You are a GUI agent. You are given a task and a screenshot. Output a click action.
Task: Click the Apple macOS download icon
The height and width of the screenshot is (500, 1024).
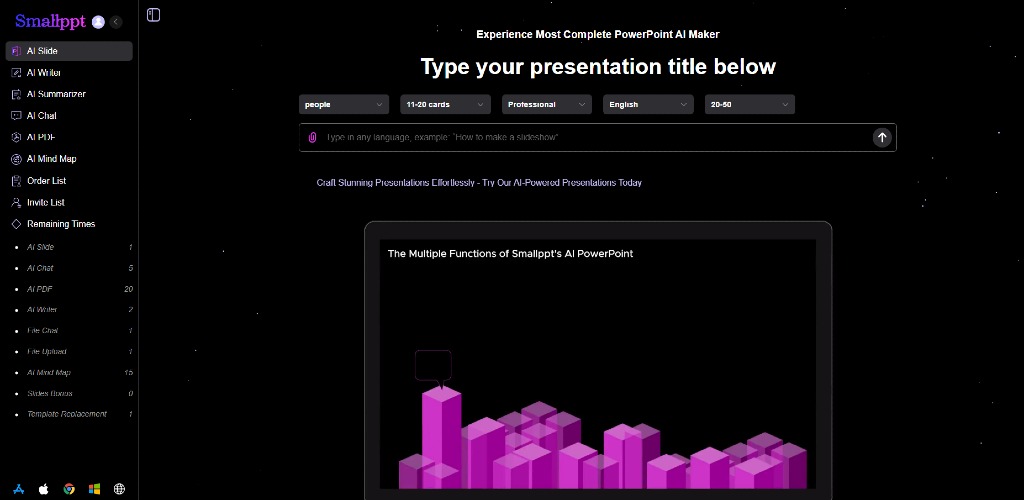click(44, 489)
